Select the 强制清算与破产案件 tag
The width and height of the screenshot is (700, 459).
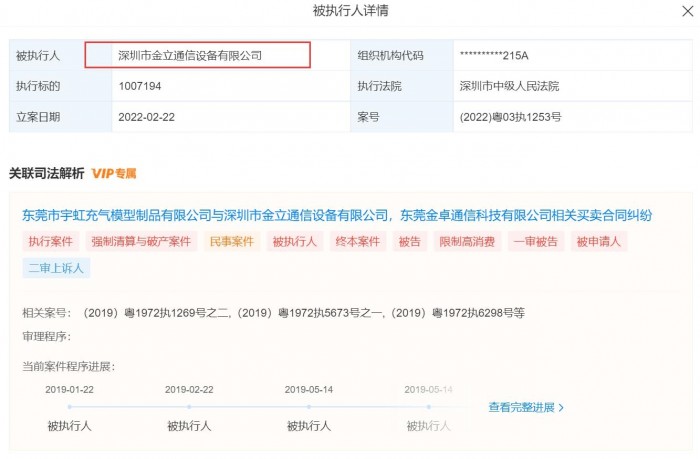[141, 242]
